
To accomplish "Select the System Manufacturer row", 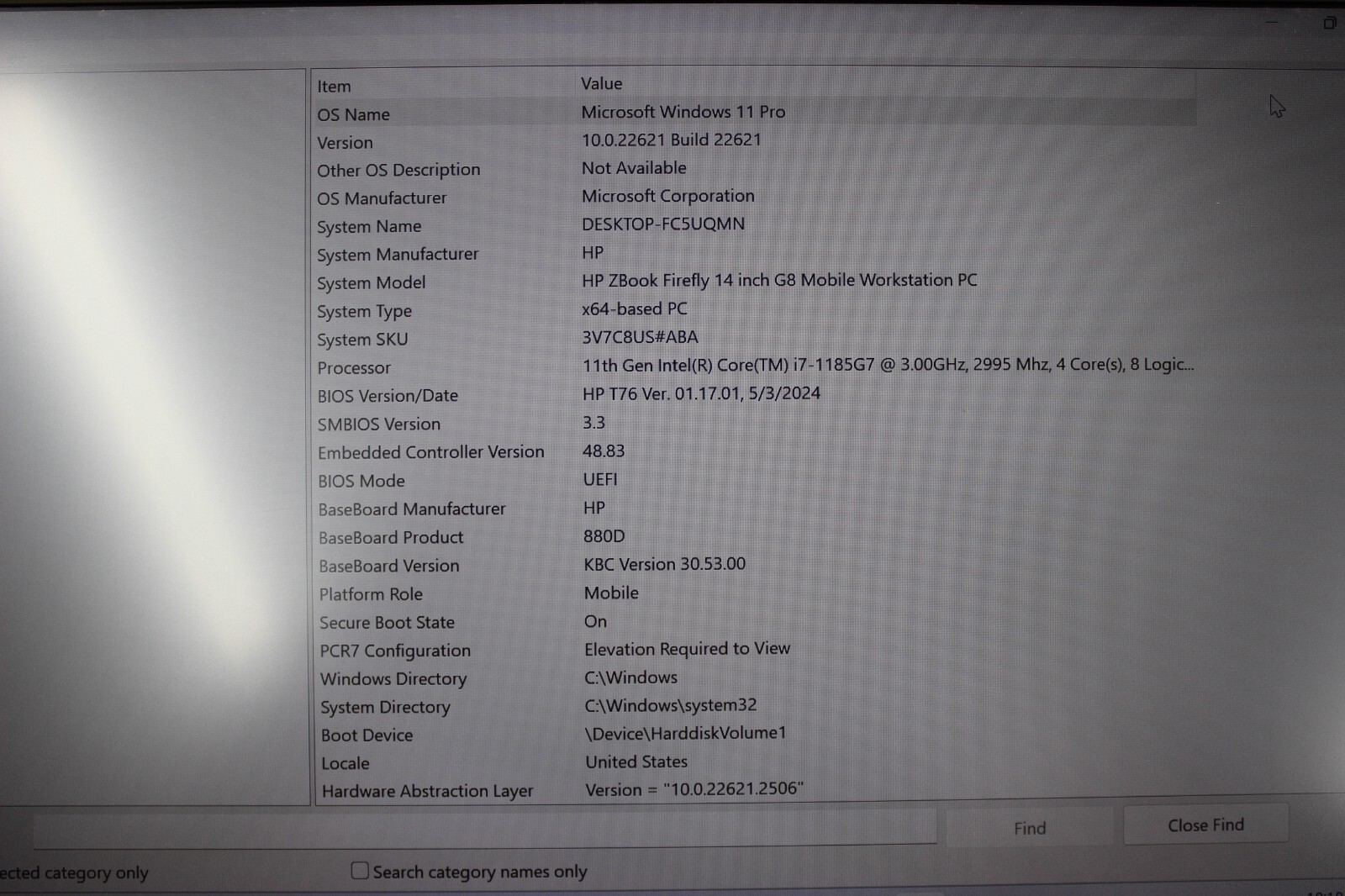I will 755,254.
